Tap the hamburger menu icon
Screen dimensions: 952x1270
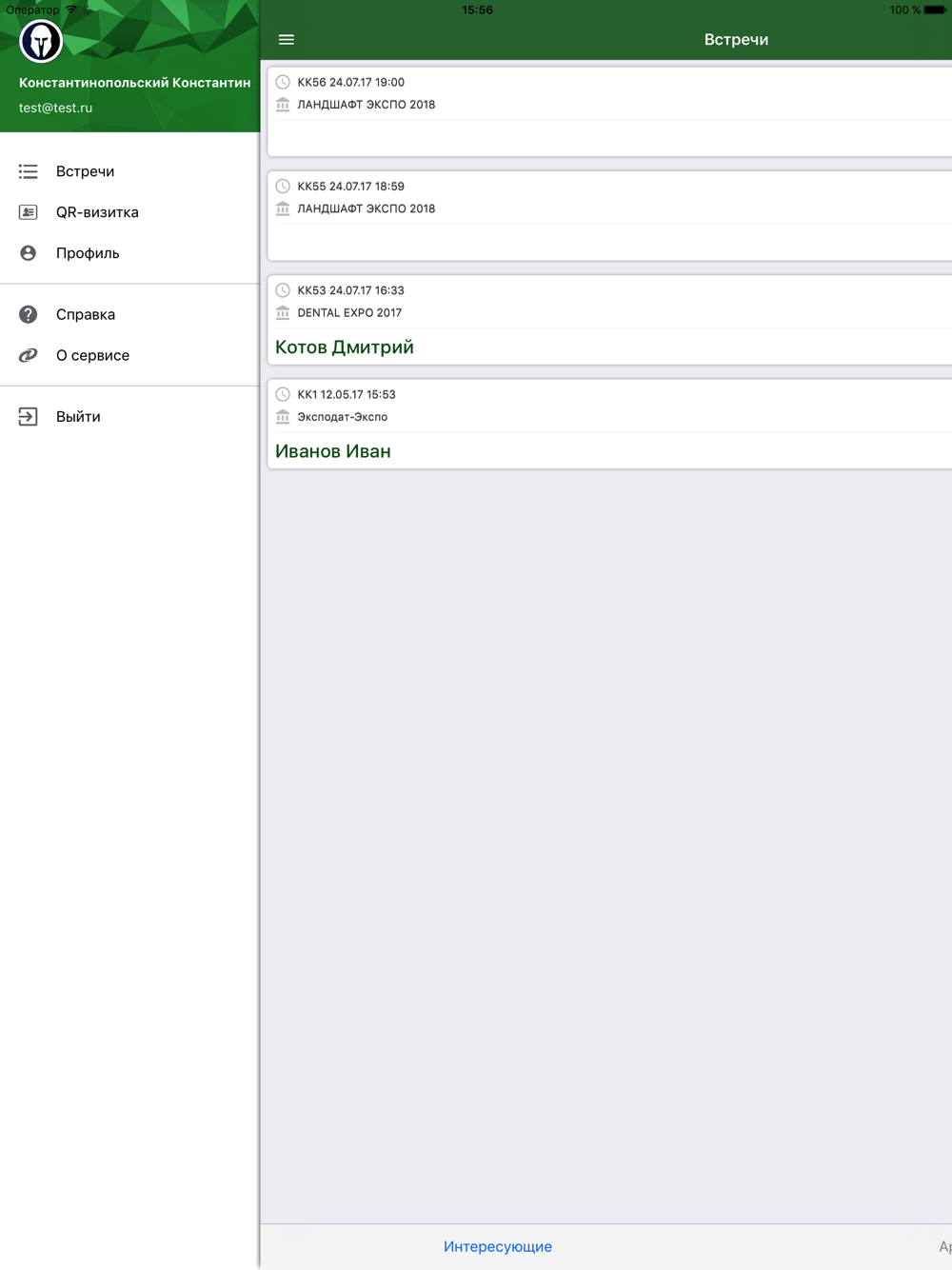(x=286, y=40)
